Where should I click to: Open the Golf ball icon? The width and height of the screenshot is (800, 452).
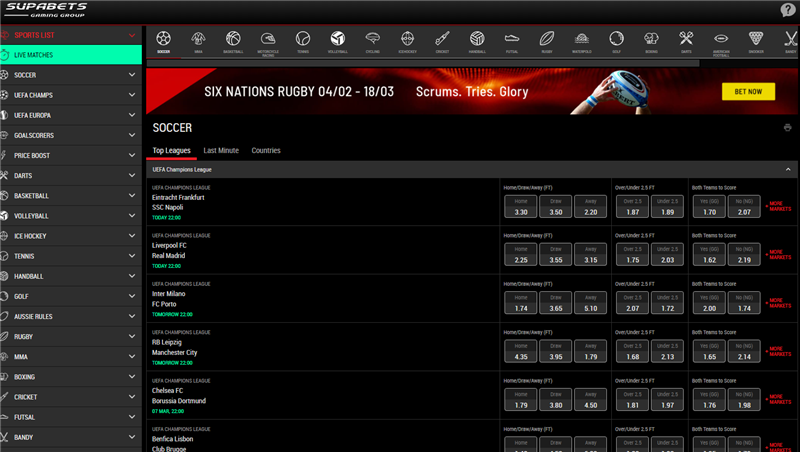(616, 41)
